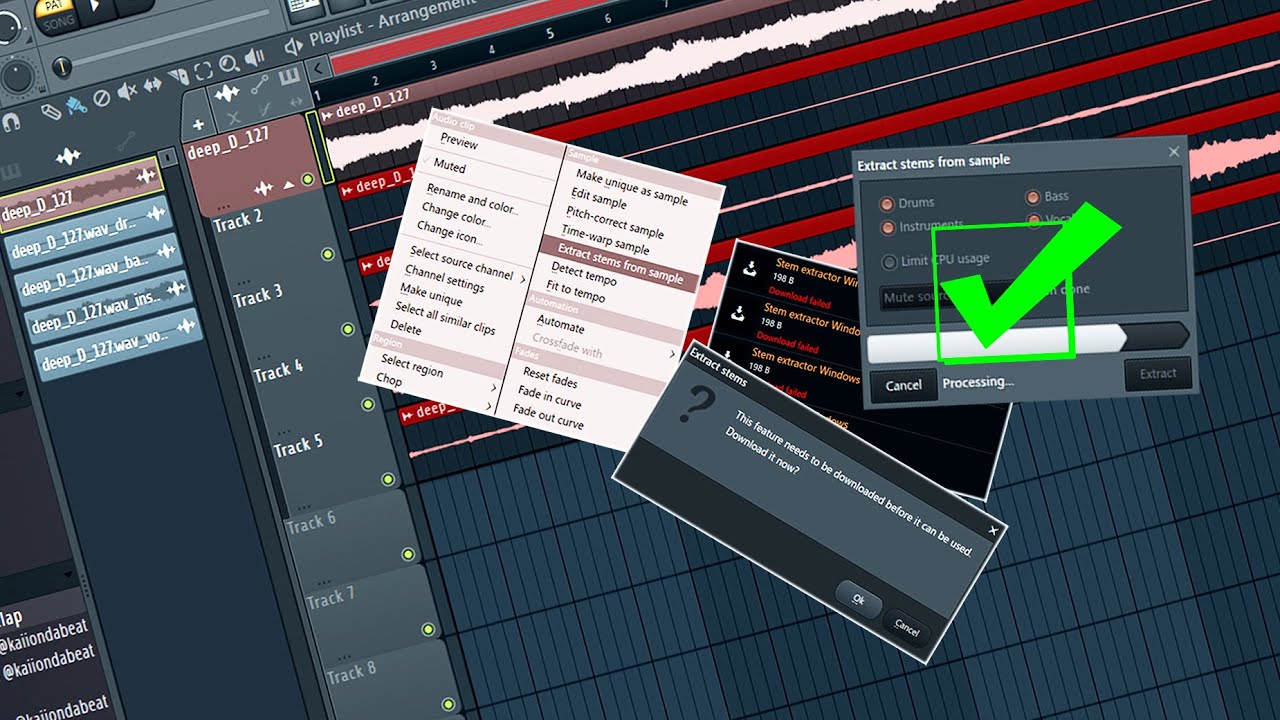Choose Rename and color... menu entry
1280x720 pixels.
click(472, 199)
